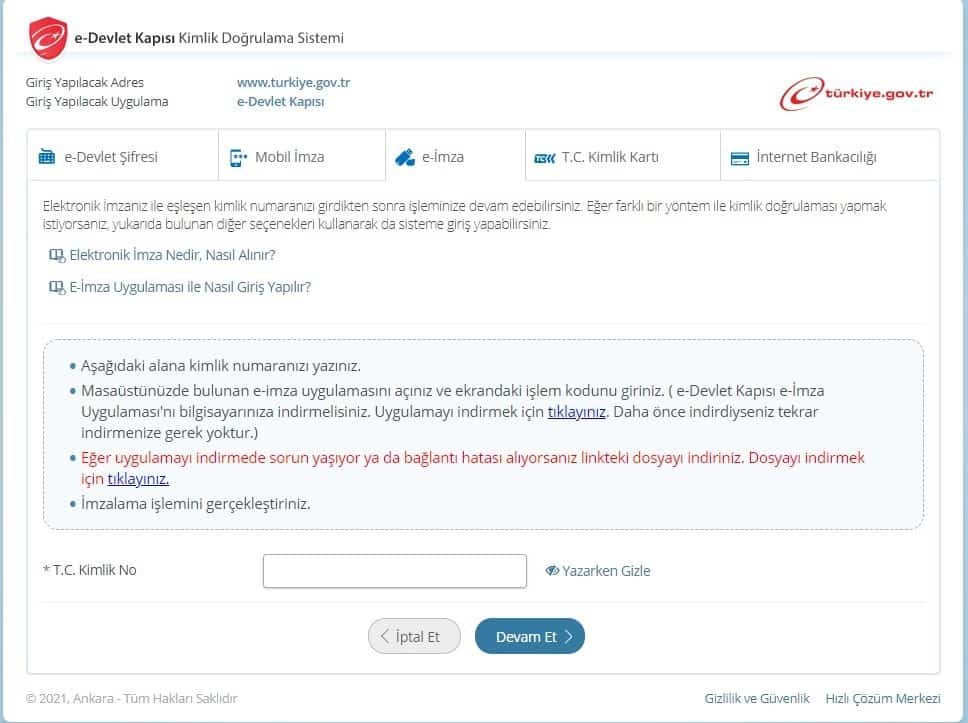The width and height of the screenshot is (968, 723).
Task: Click the T.C. Kimlik Kartı icon
Action: point(545,157)
